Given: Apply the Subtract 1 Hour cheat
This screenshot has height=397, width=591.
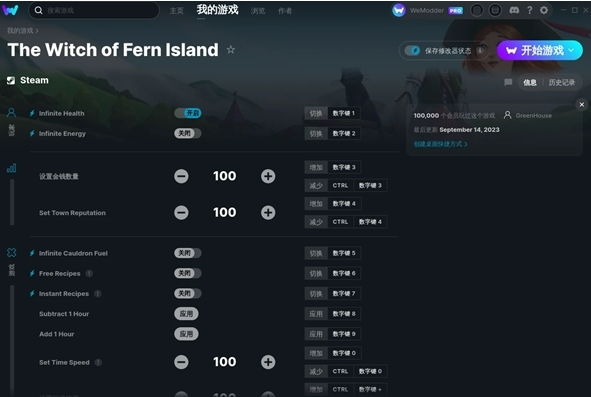Looking at the screenshot, I should (186, 314).
